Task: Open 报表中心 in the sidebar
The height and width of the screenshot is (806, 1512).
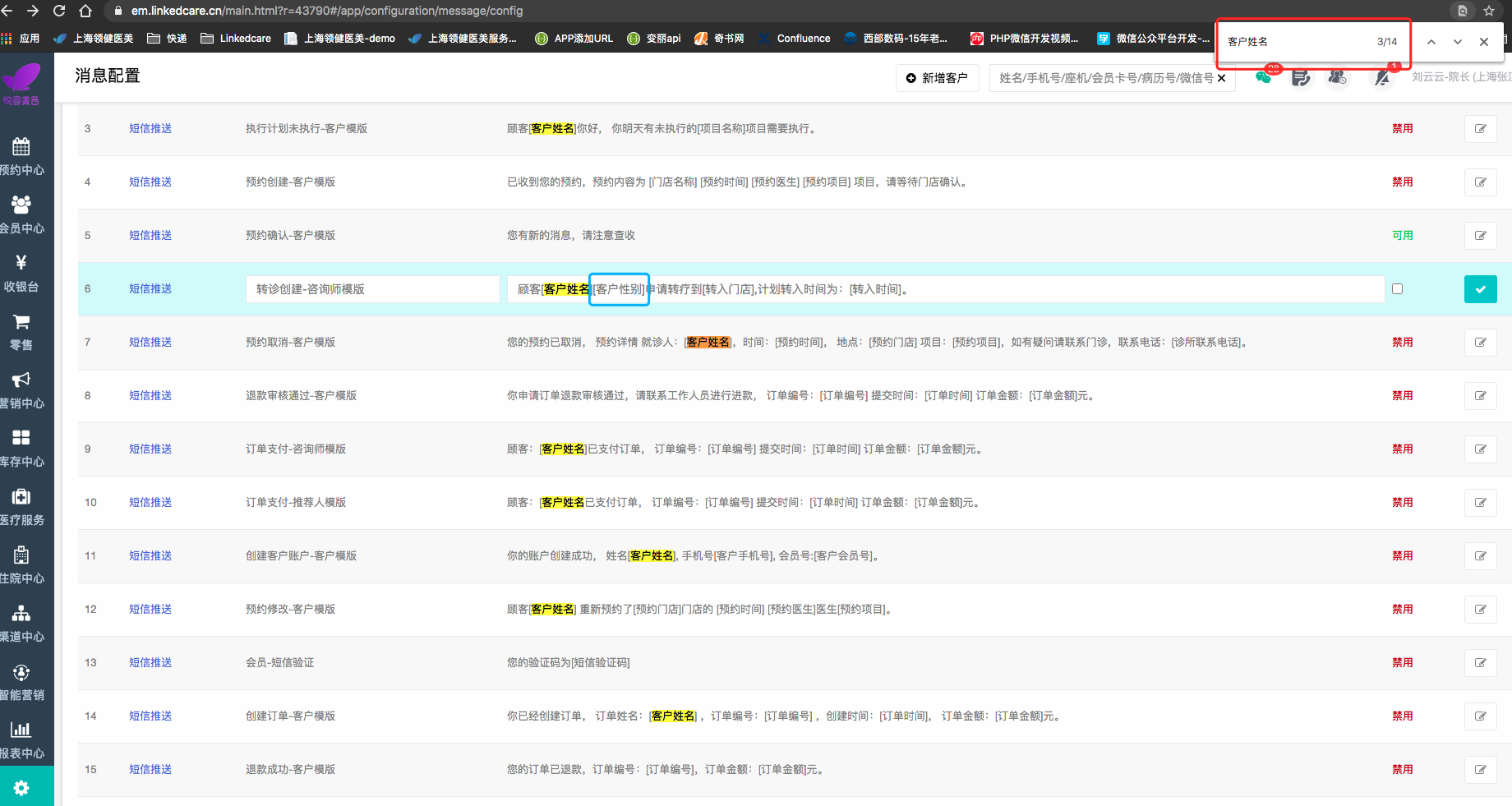Action: click(x=22, y=740)
